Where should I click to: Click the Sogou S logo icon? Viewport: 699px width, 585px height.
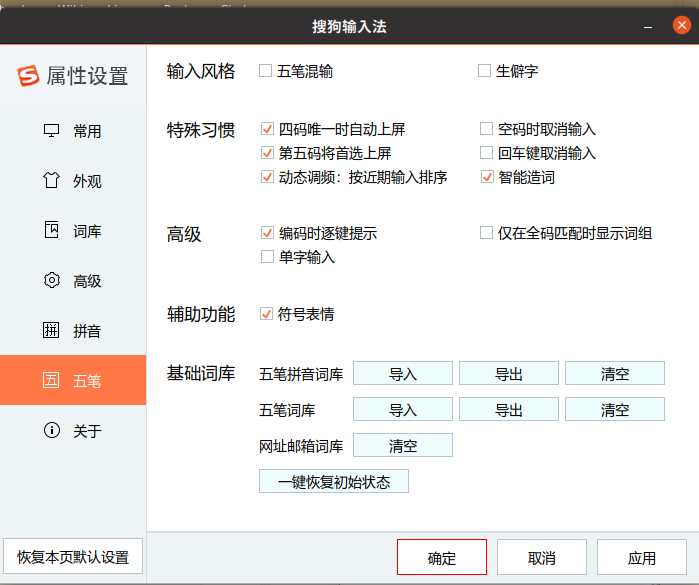click(x=28, y=76)
